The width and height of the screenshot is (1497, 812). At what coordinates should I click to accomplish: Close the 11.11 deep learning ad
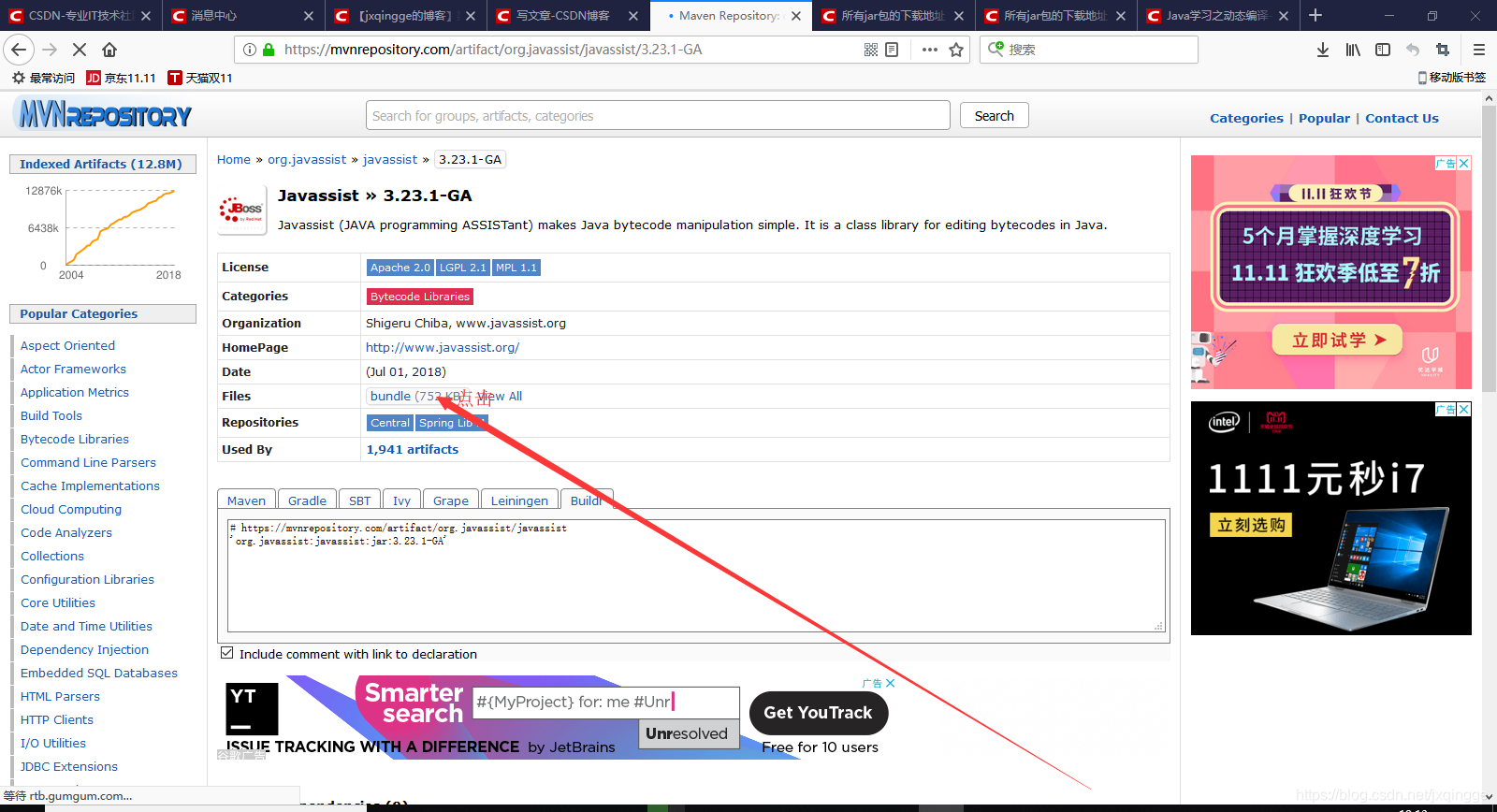pos(1464,163)
